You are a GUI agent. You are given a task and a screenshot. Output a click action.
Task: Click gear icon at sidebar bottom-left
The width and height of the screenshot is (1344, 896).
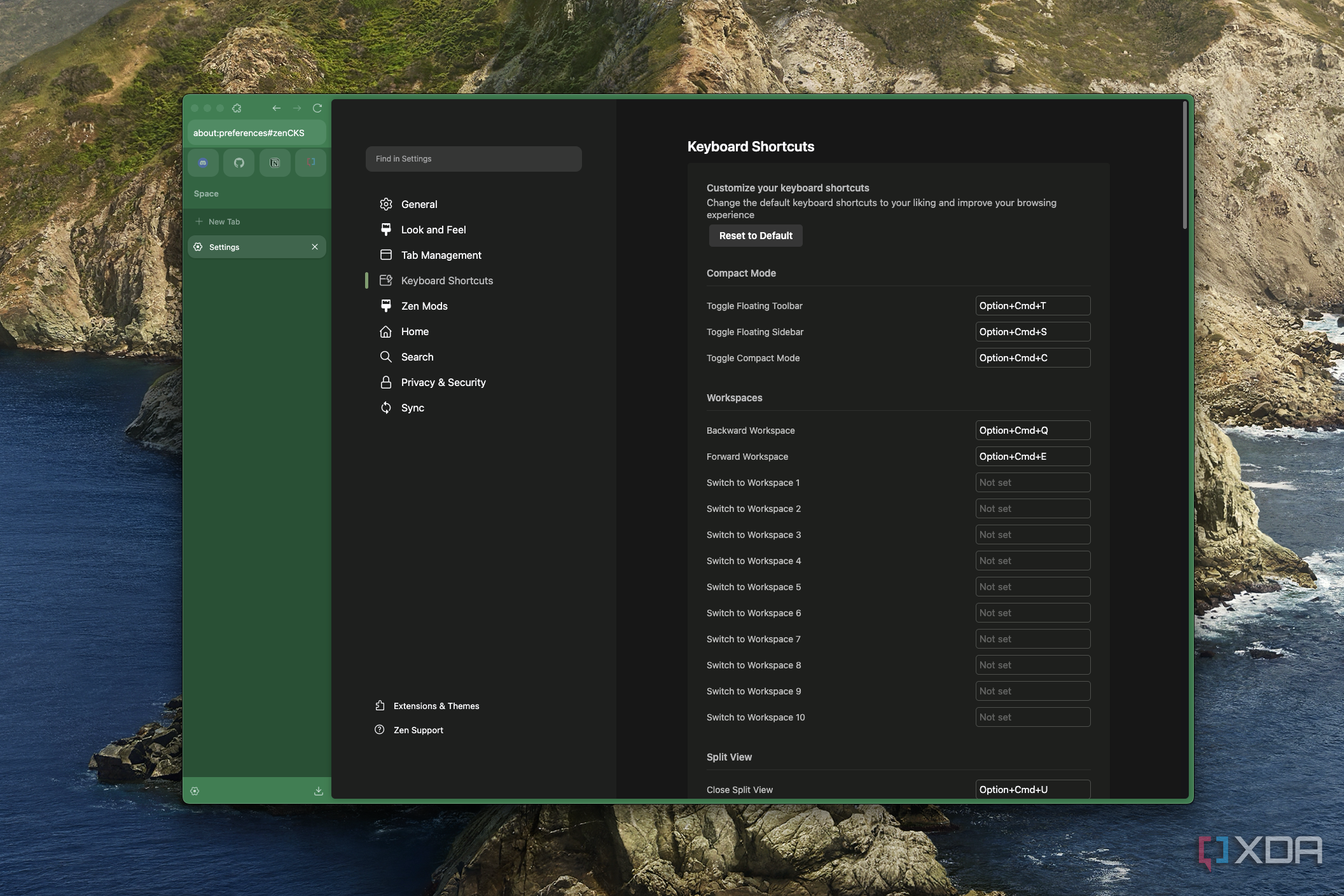pyautogui.click(x=195, y=791)
